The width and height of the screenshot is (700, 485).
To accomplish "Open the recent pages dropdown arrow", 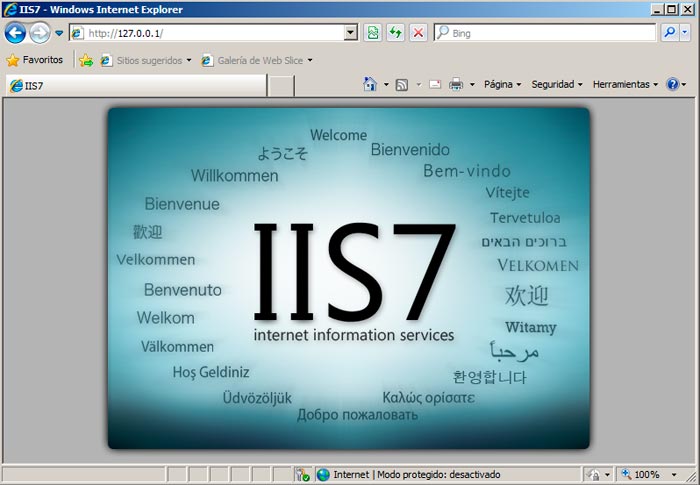I will click(59, 33).
